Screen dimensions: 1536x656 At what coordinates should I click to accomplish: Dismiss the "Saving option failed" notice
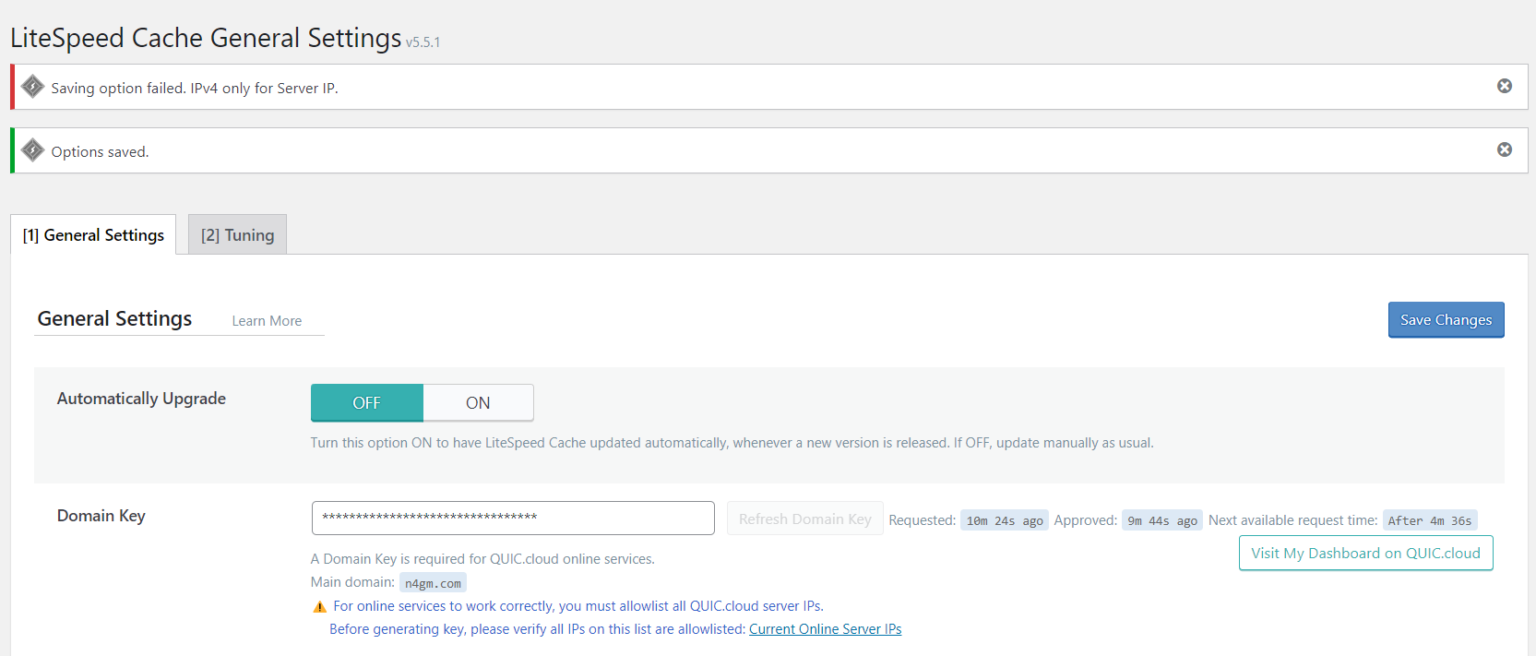[x=1504, y=86]
